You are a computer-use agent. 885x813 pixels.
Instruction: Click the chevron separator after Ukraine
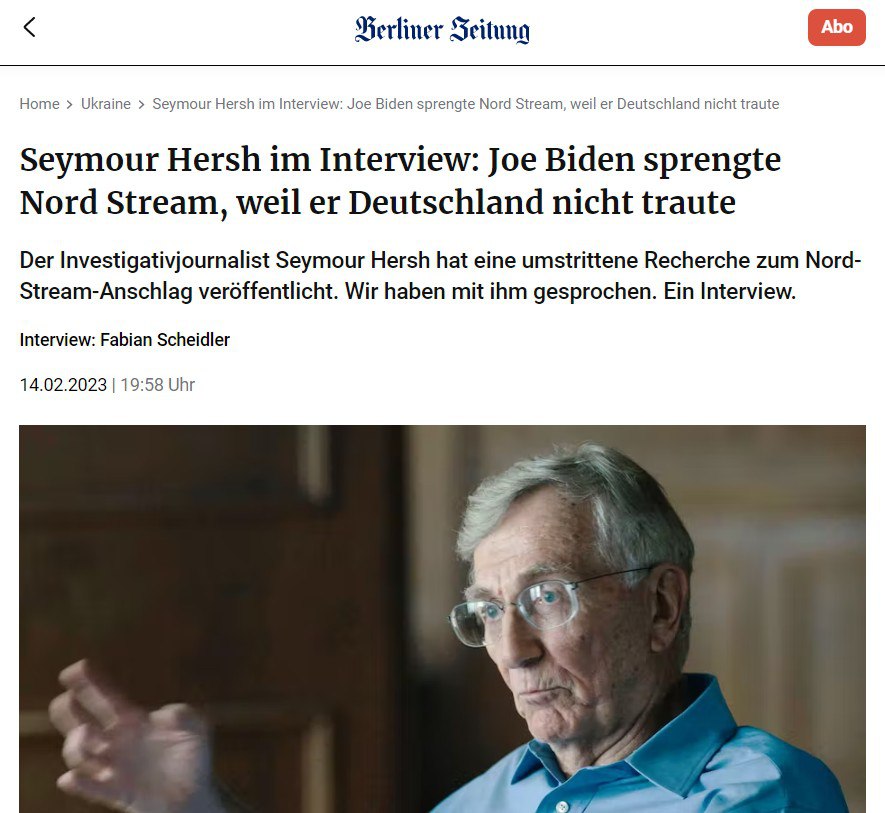coord(141,104)
